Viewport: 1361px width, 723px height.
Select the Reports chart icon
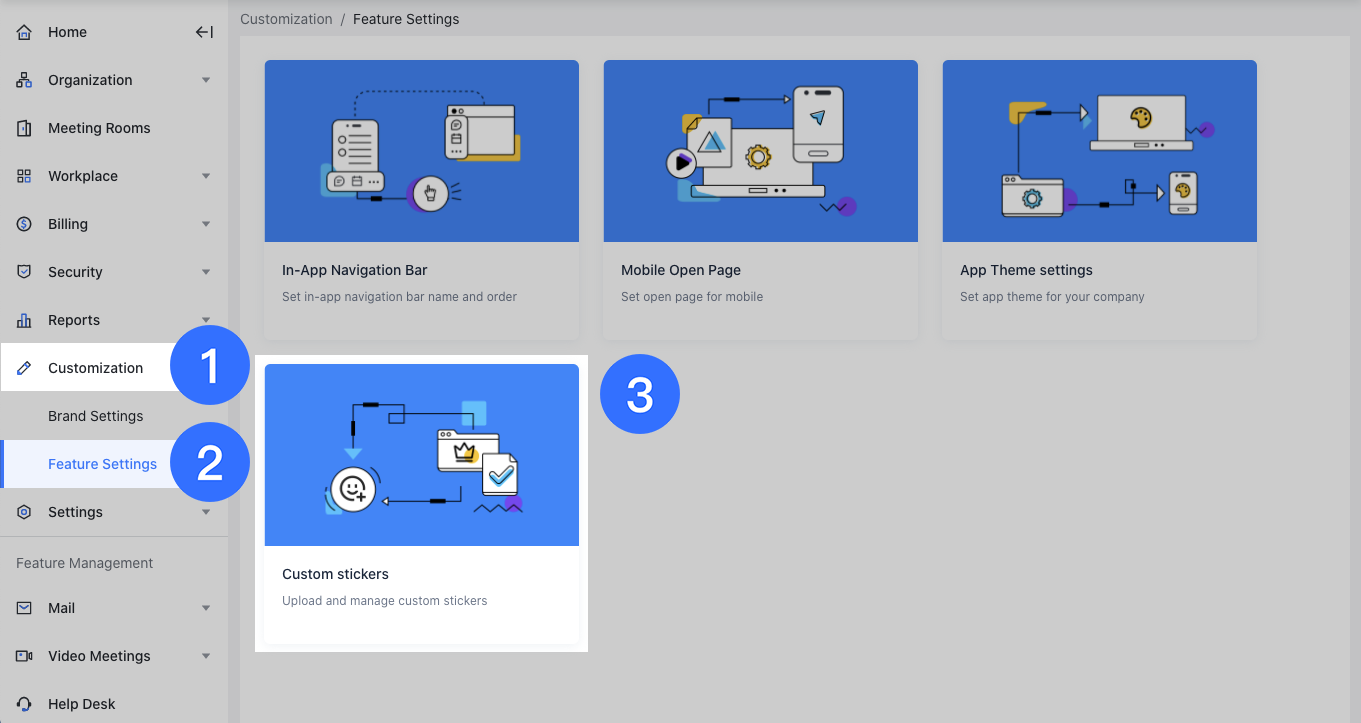coord(24,320)
